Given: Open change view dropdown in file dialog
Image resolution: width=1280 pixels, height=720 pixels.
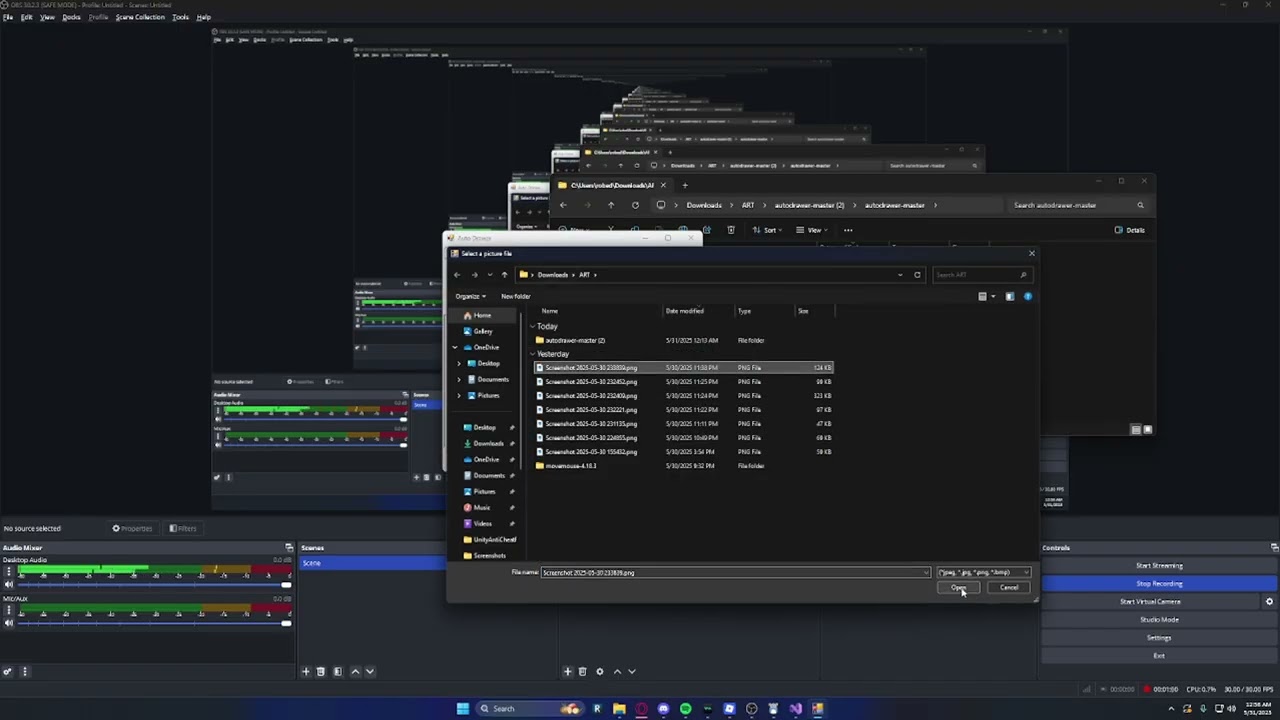Looking at the screenshot, I should coord(993,297).
